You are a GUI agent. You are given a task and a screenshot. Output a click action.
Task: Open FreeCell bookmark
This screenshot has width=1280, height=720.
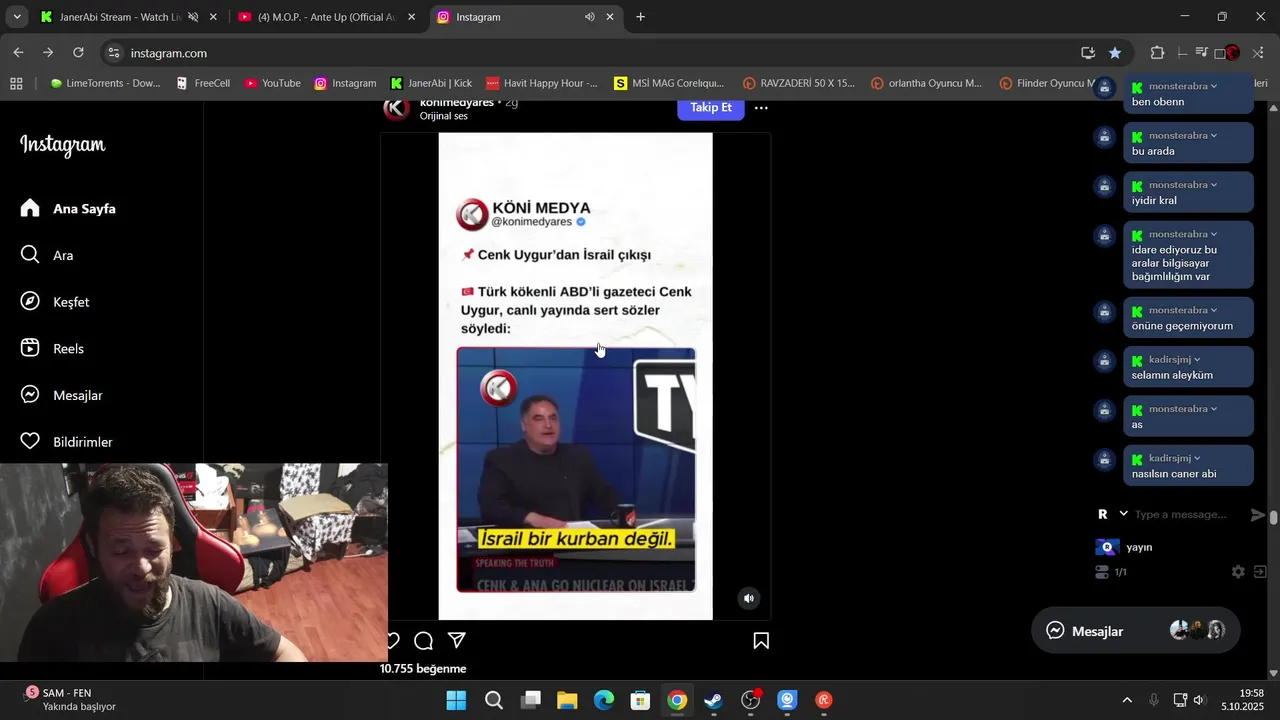click(x=202, y=83)
